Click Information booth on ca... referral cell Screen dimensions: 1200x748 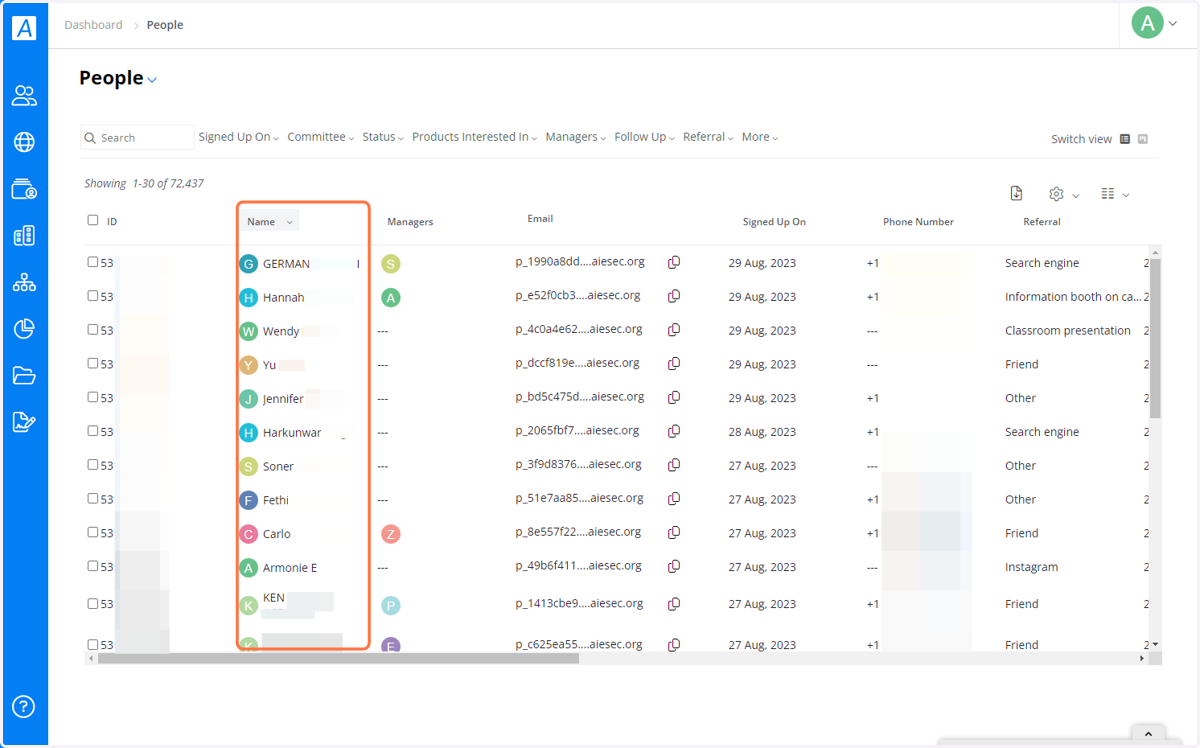point(1073,297)
